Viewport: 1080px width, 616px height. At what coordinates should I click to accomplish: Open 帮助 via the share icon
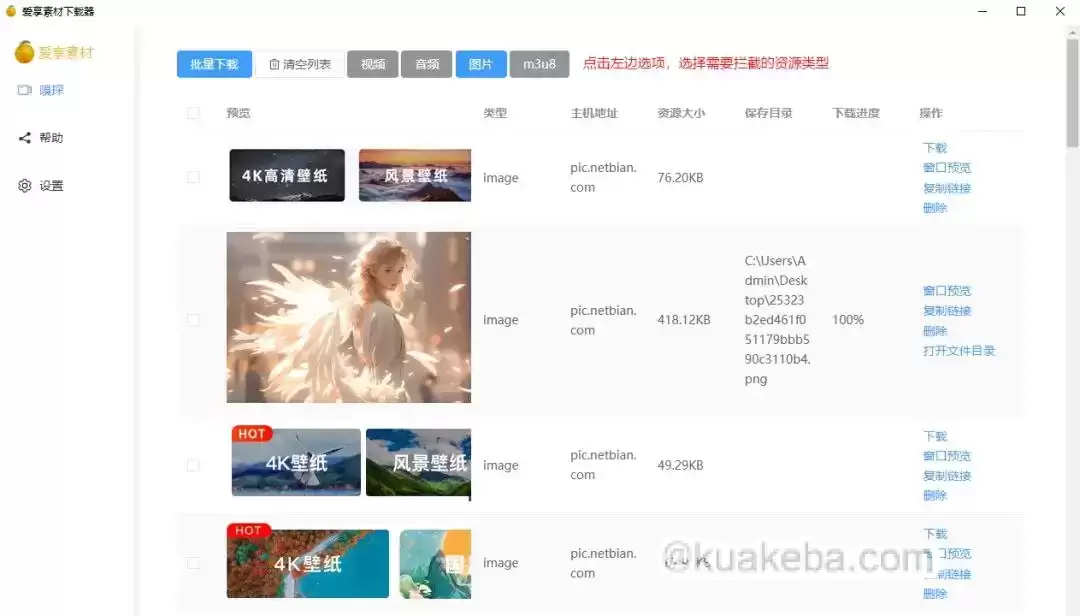coord(25,137)
